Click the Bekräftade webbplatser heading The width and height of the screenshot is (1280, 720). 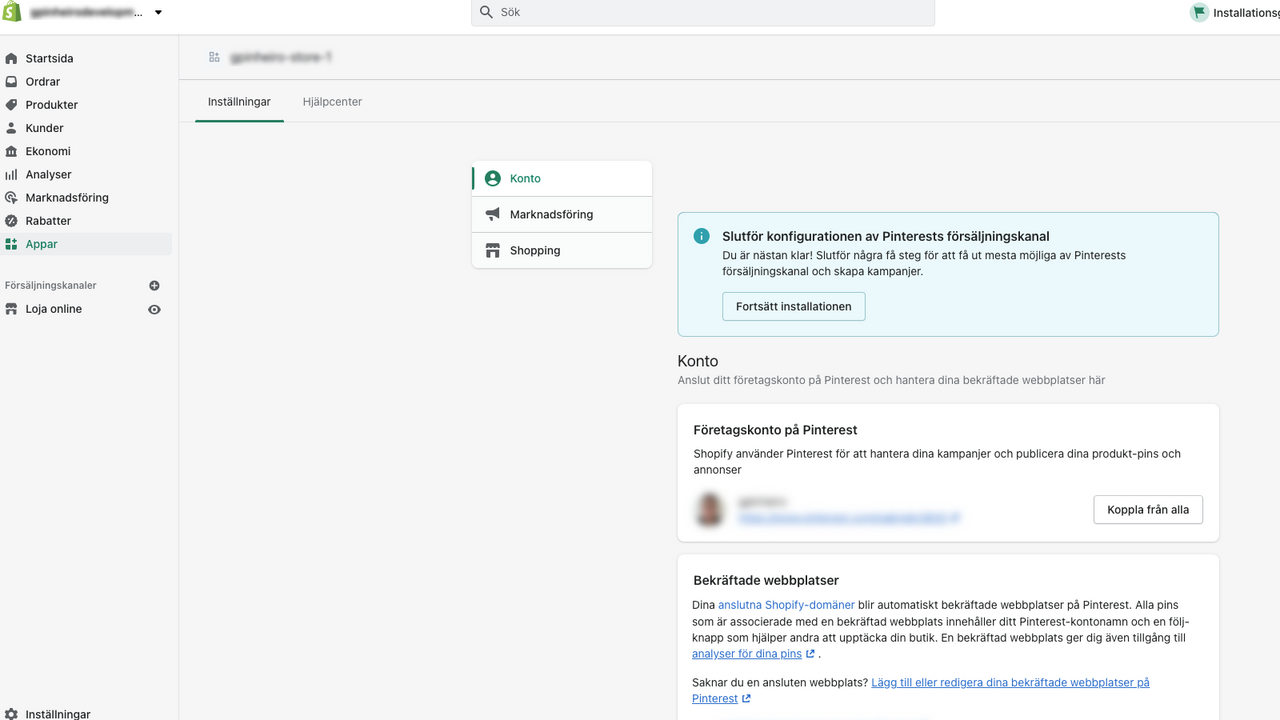click(x=766, y=580)
